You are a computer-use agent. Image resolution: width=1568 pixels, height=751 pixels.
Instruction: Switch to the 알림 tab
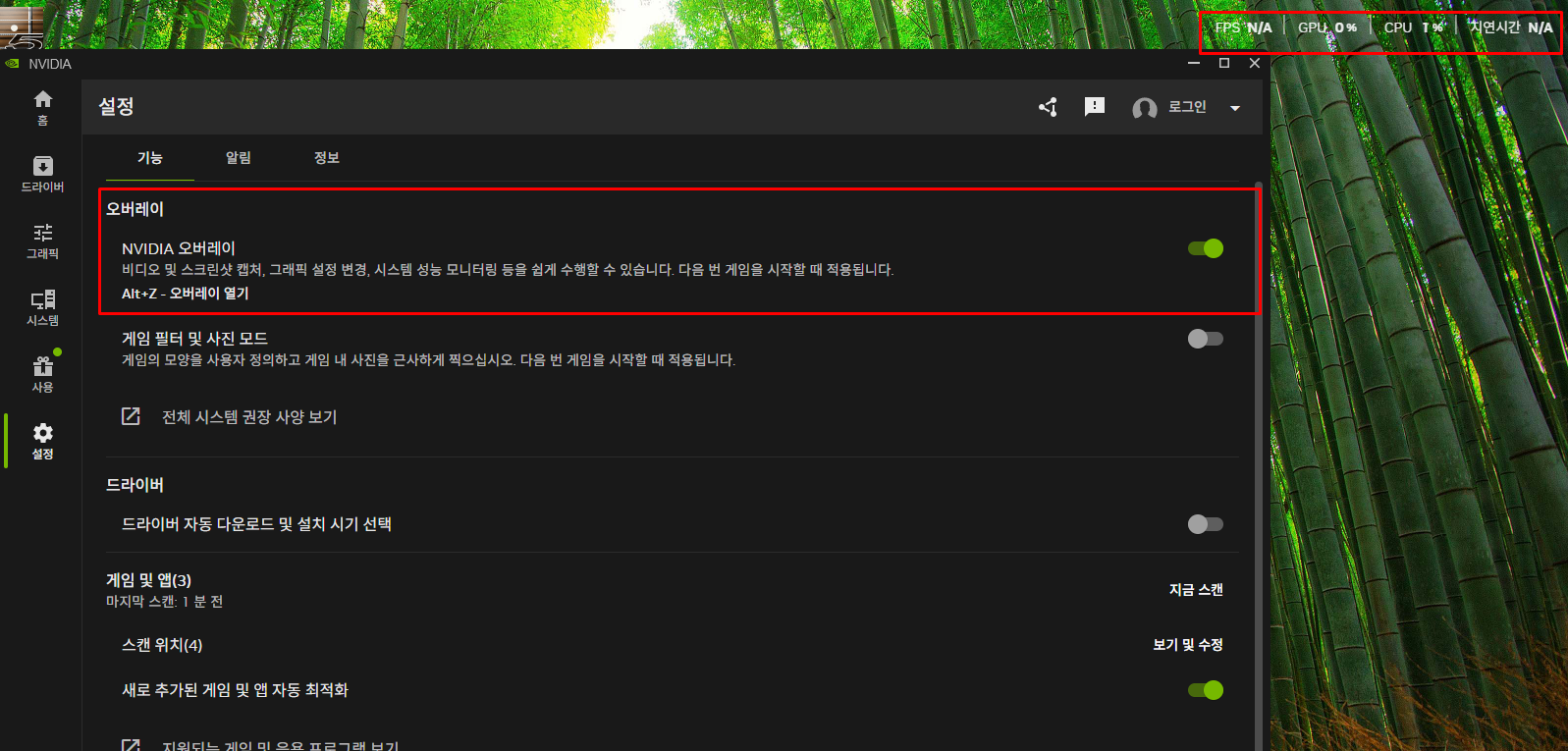tap(239, 158)
